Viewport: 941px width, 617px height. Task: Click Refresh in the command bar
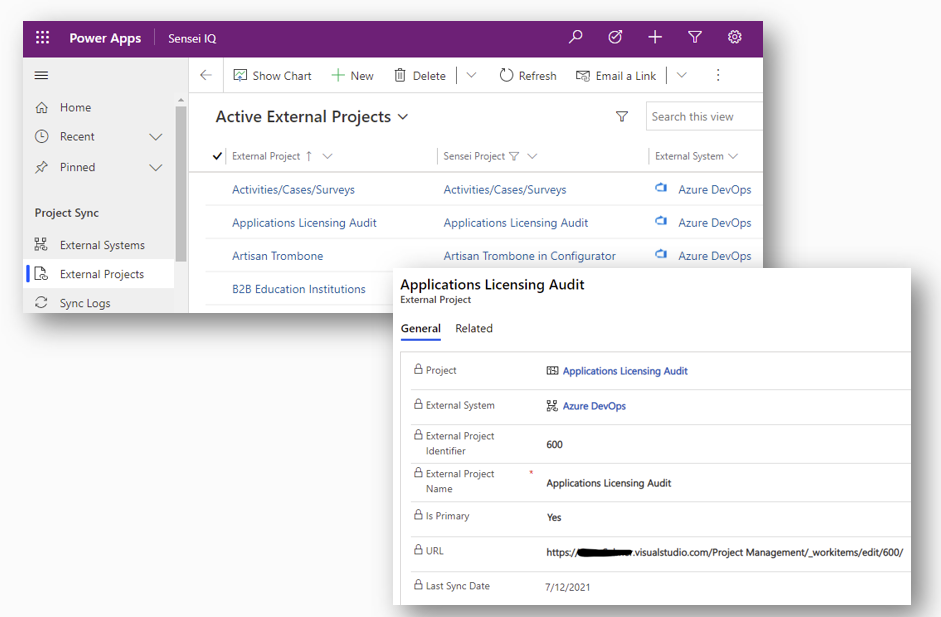528,76
